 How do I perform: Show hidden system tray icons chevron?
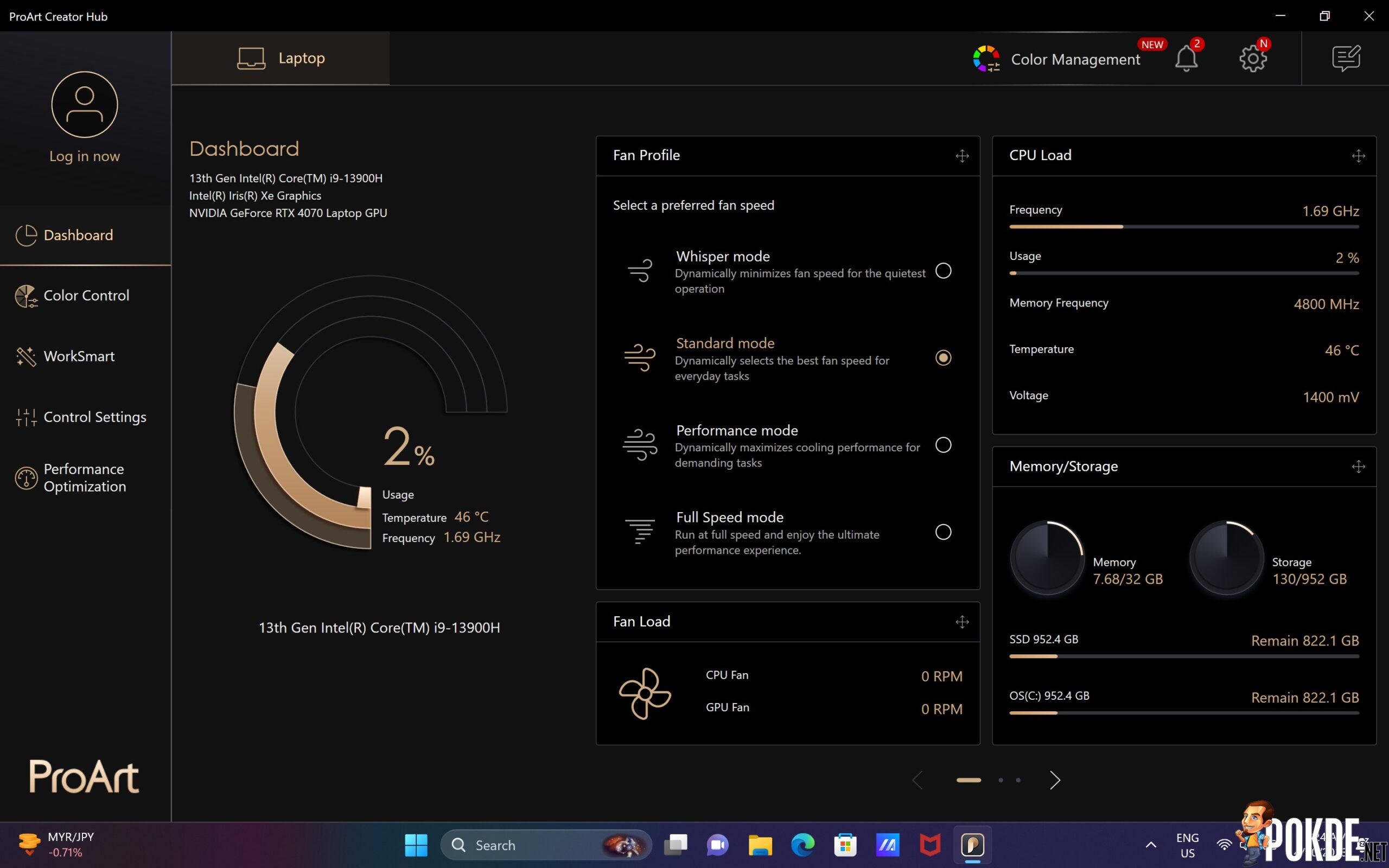1151,845
